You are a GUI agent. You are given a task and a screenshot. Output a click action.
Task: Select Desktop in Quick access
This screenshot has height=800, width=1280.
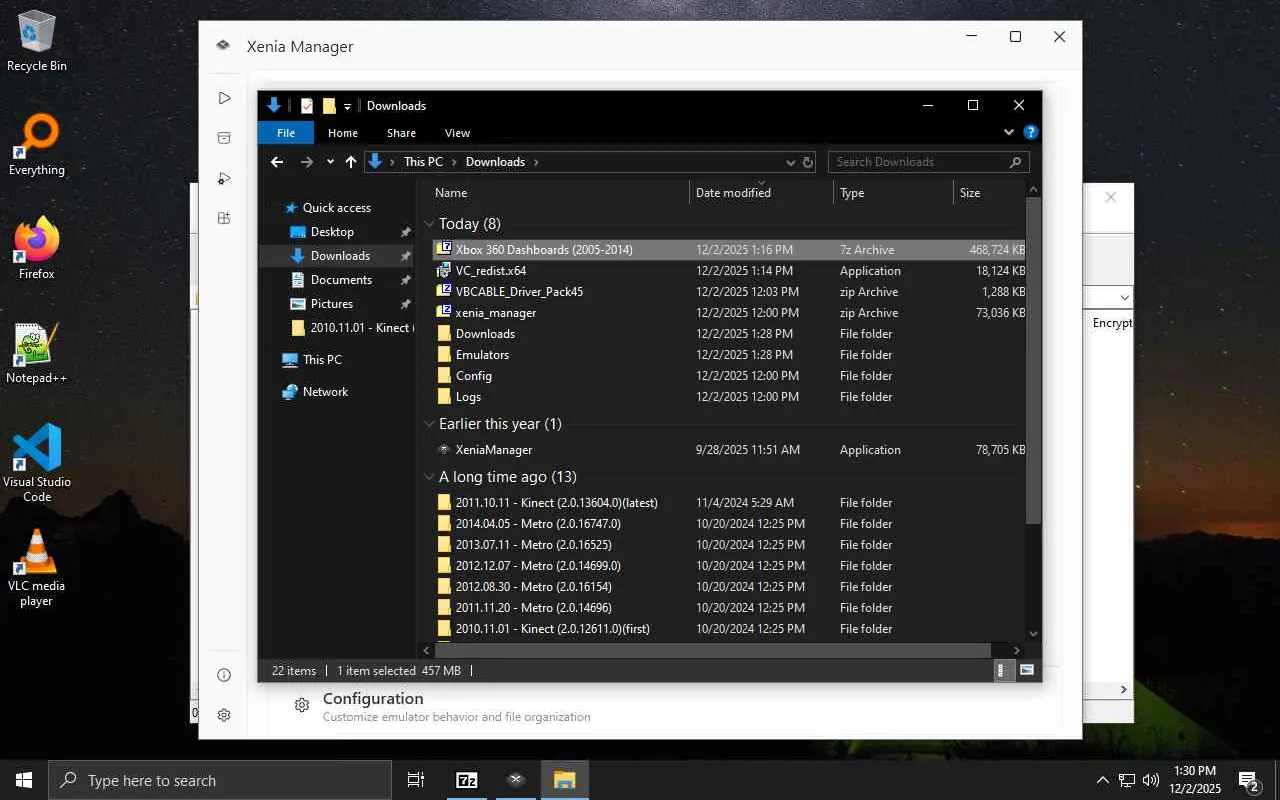(332, 232)
